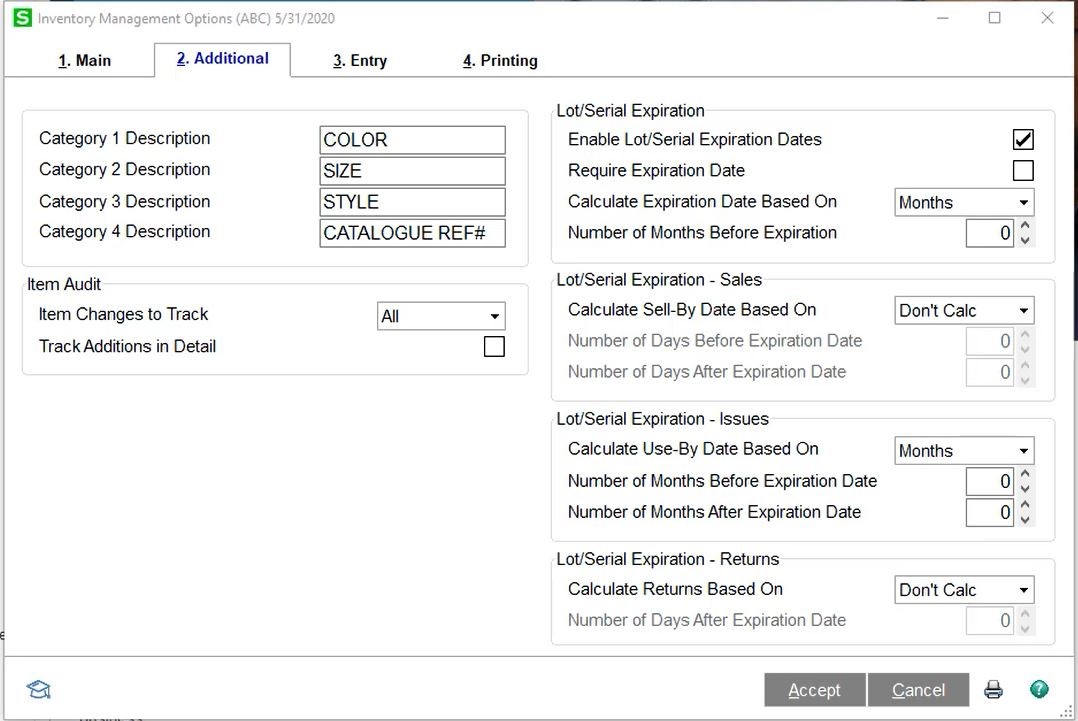Open Help via the green question mark icon
This screenshot has width=1078, height=721.
coord(1040,689)
